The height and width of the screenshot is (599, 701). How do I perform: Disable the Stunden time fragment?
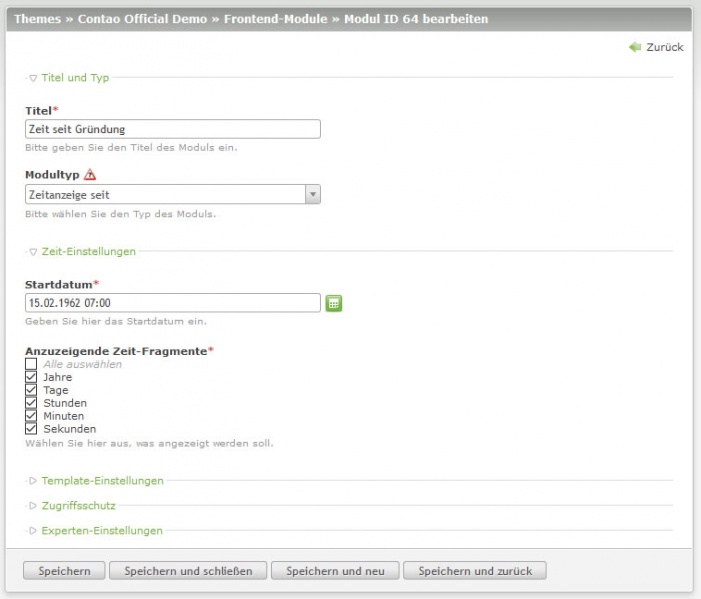pos(31,403)
